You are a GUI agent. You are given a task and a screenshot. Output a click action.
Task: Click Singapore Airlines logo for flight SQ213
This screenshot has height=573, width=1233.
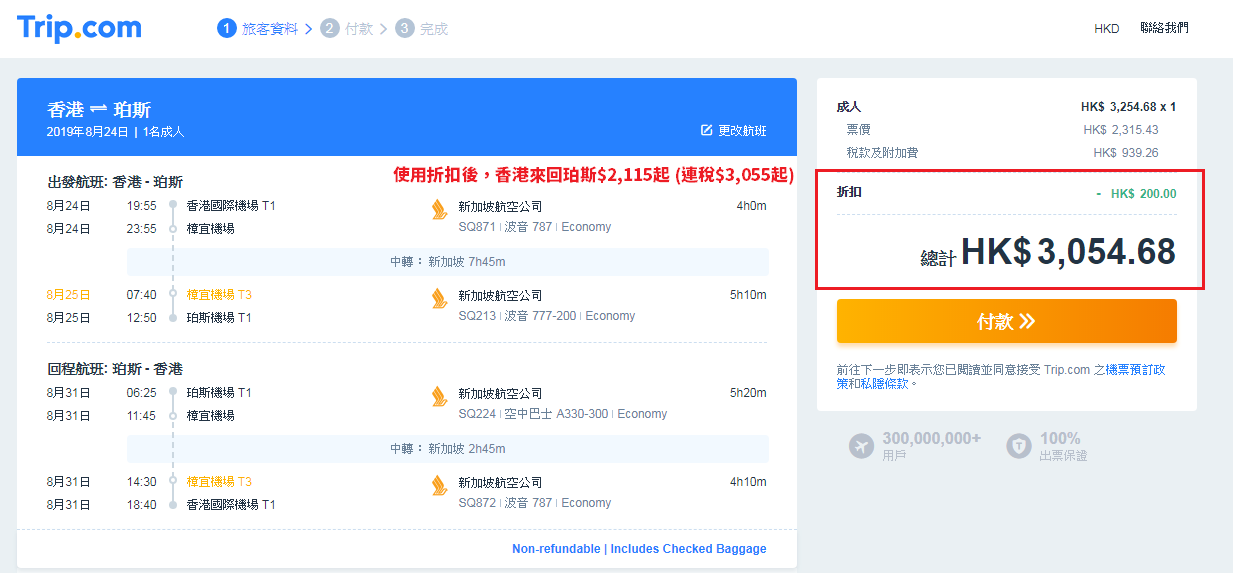point(438,298)
